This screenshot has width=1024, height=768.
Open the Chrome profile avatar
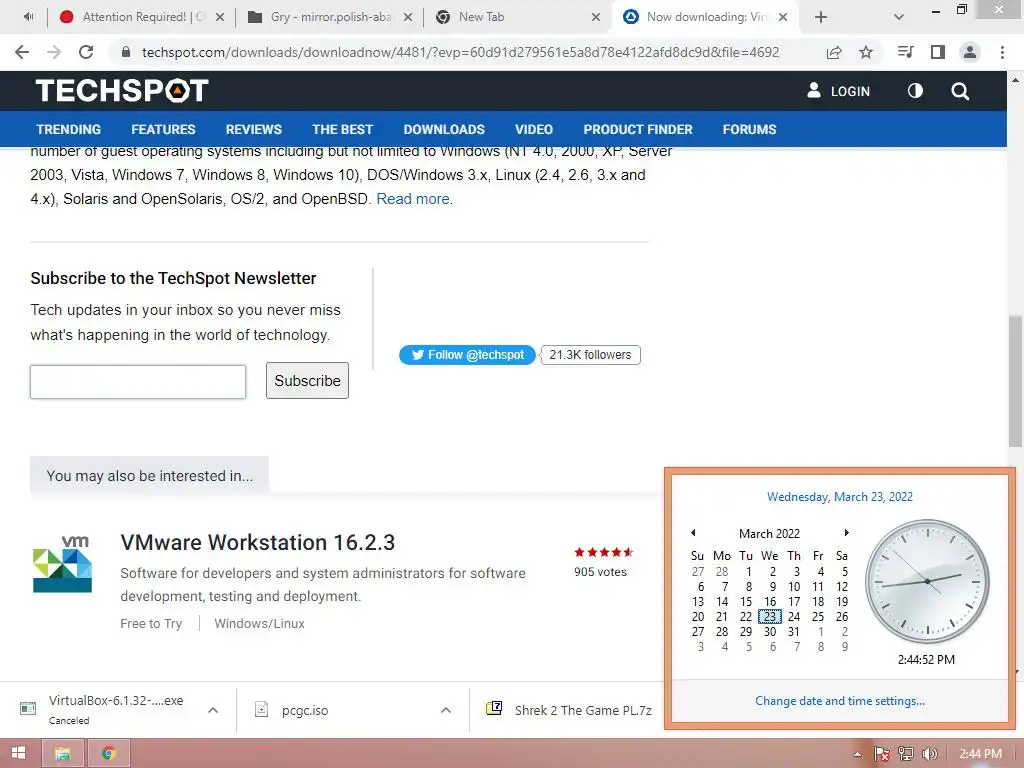(970, 52)
